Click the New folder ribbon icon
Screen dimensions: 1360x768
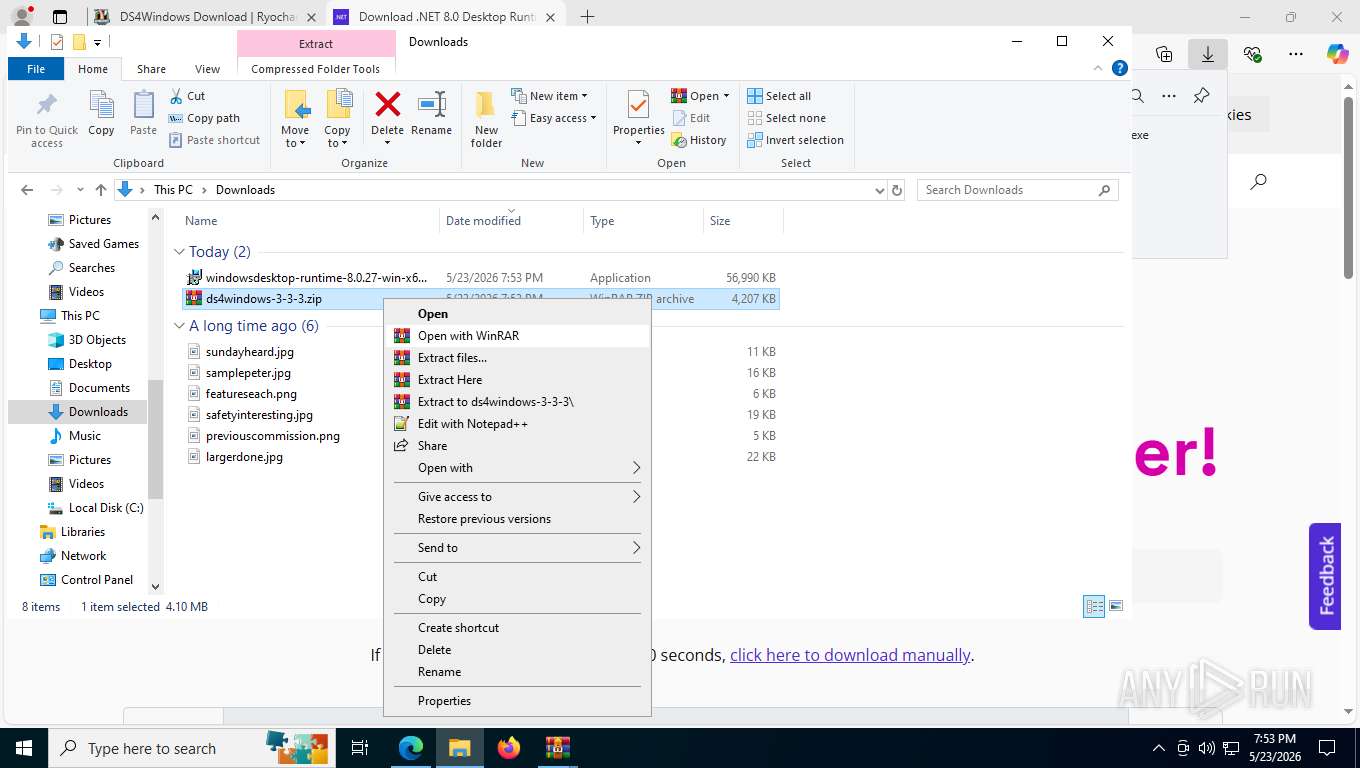coord(486,104)
